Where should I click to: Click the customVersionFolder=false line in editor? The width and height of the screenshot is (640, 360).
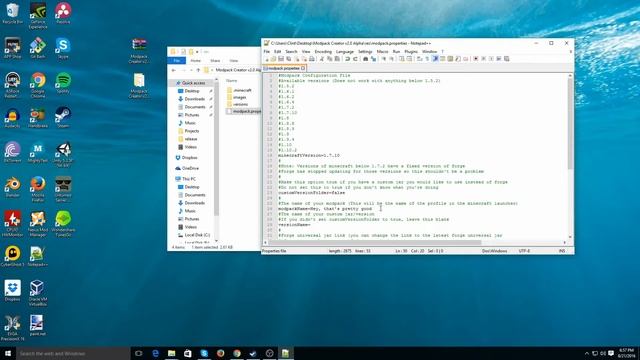(312, 193)
